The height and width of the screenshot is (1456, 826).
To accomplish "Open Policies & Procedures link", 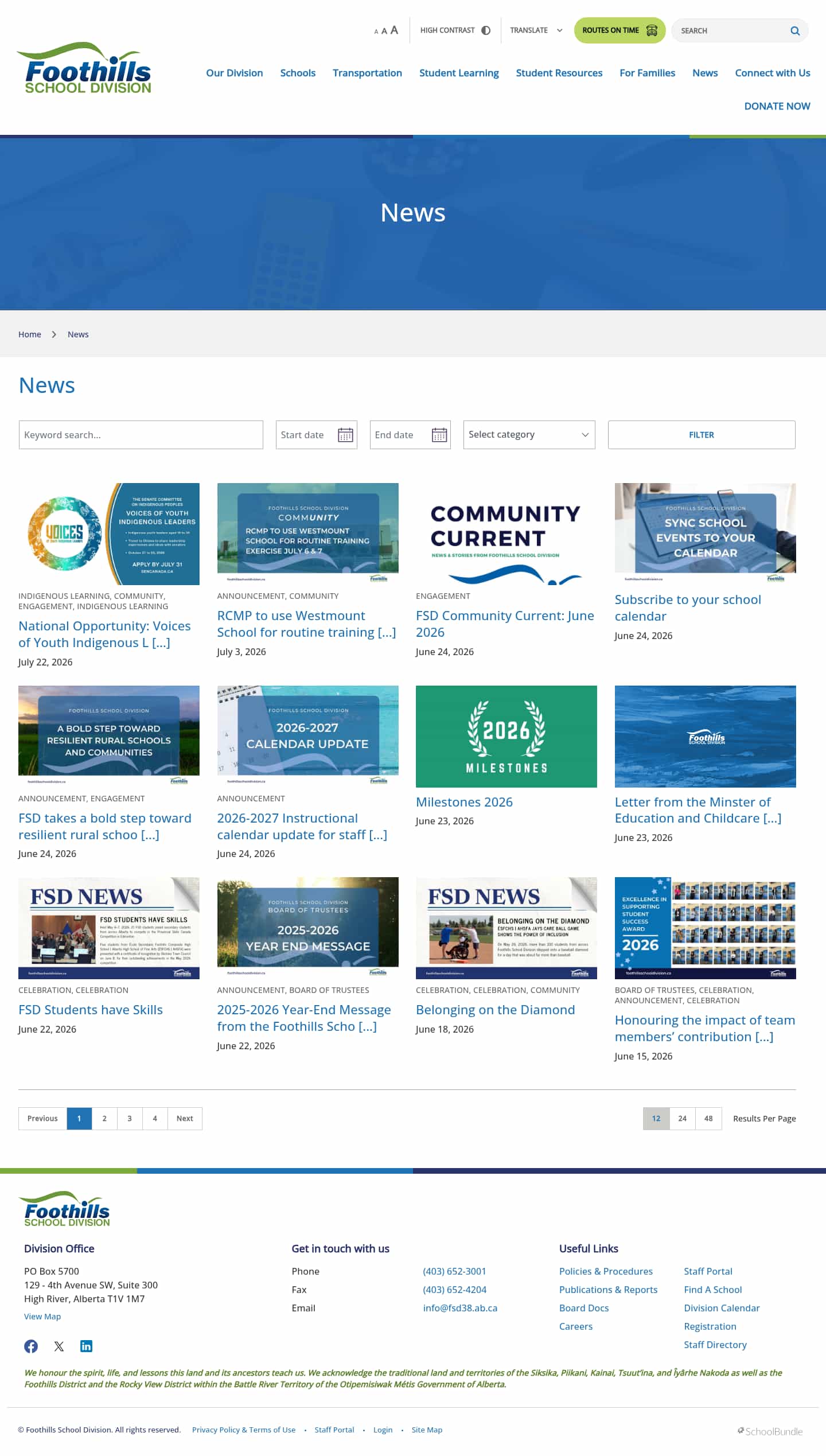I will click(606, 1271).
